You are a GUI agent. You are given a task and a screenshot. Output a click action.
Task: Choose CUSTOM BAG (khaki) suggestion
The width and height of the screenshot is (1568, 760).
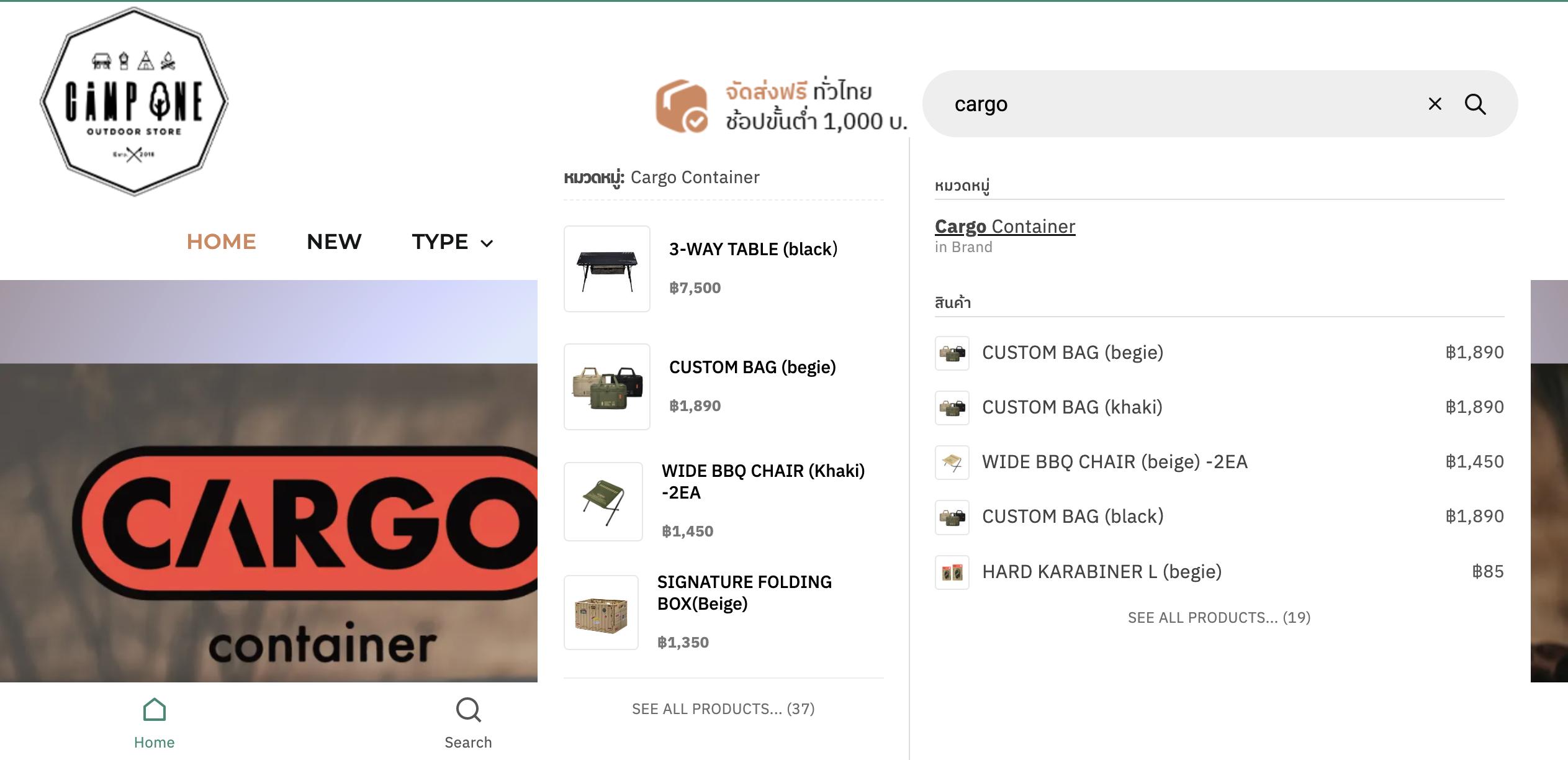click(x=1072, y=407)
